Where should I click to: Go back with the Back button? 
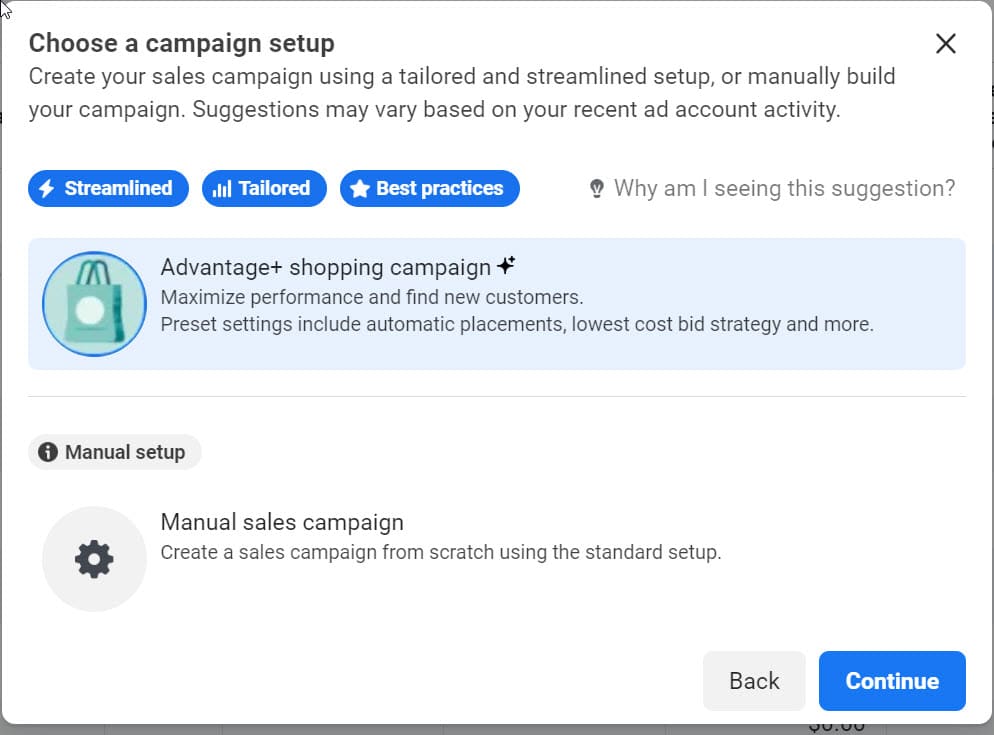click(x=753, y=681)
